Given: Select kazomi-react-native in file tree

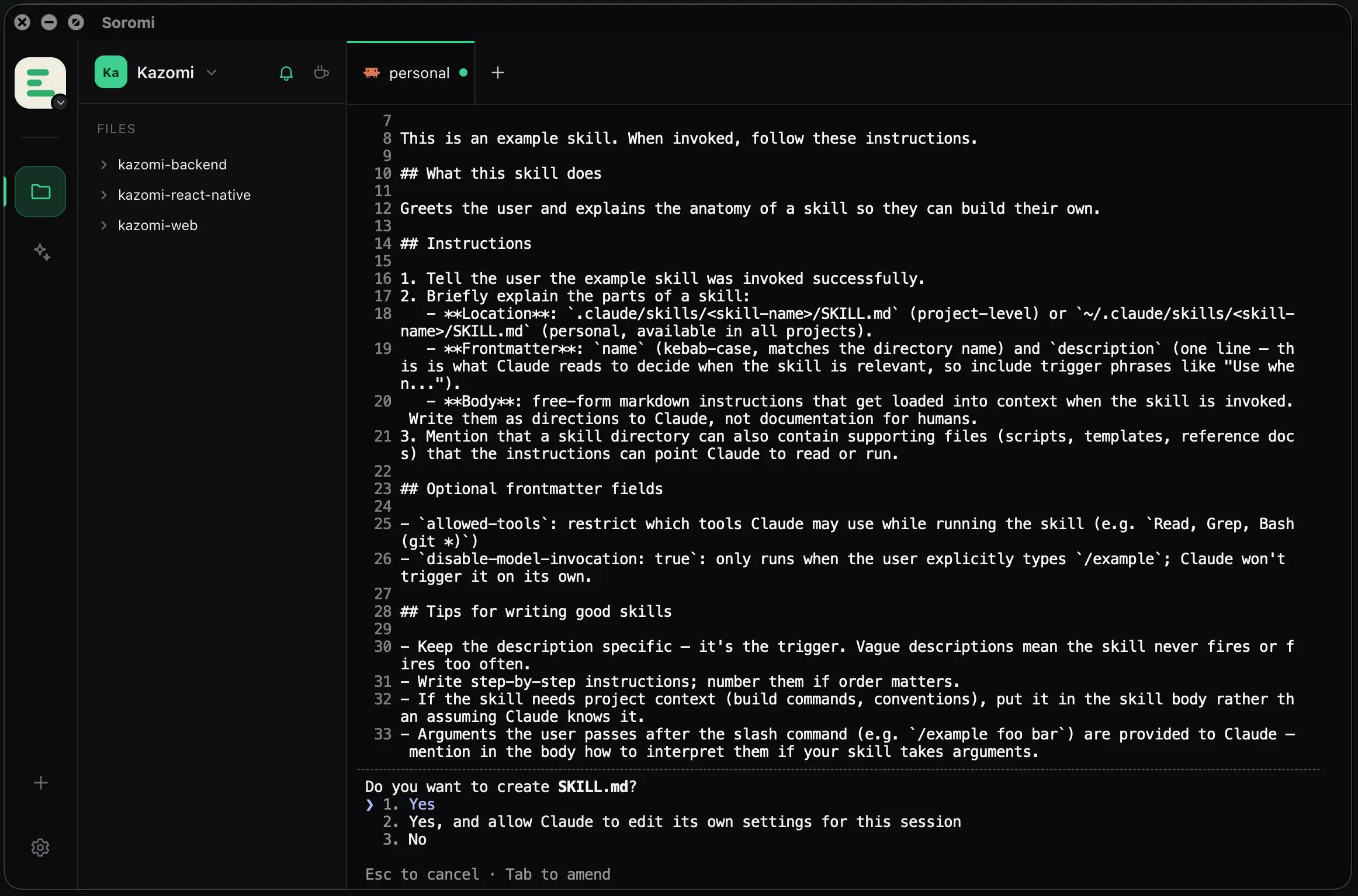Looking at the screenshot, I should point(184,195).
